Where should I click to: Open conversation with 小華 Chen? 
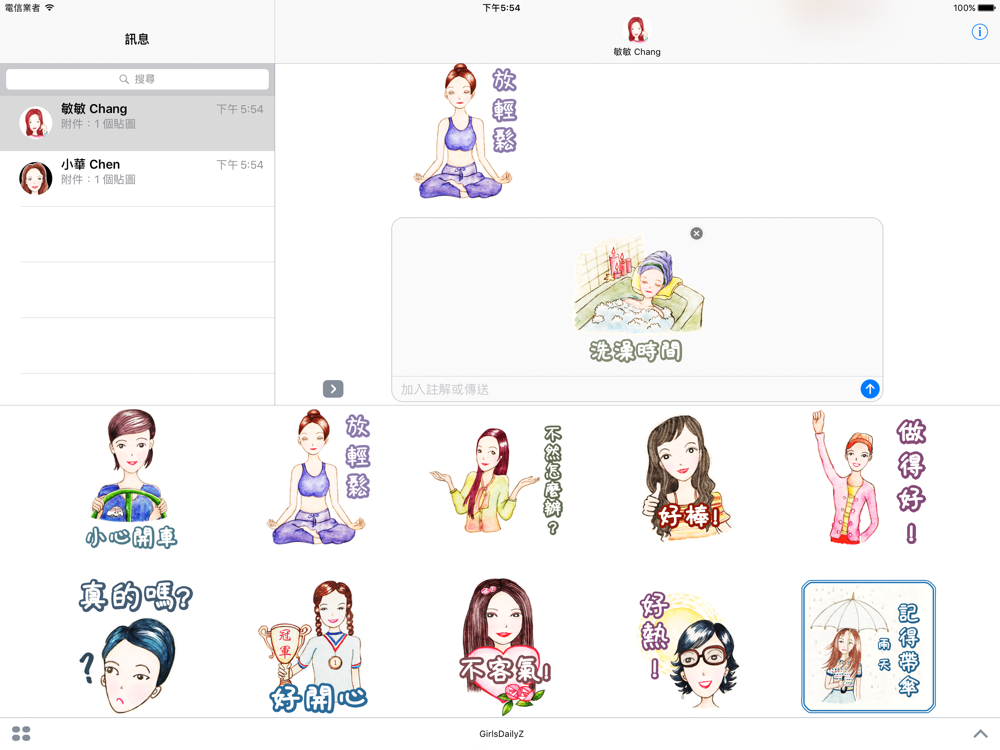pos(137,179)
